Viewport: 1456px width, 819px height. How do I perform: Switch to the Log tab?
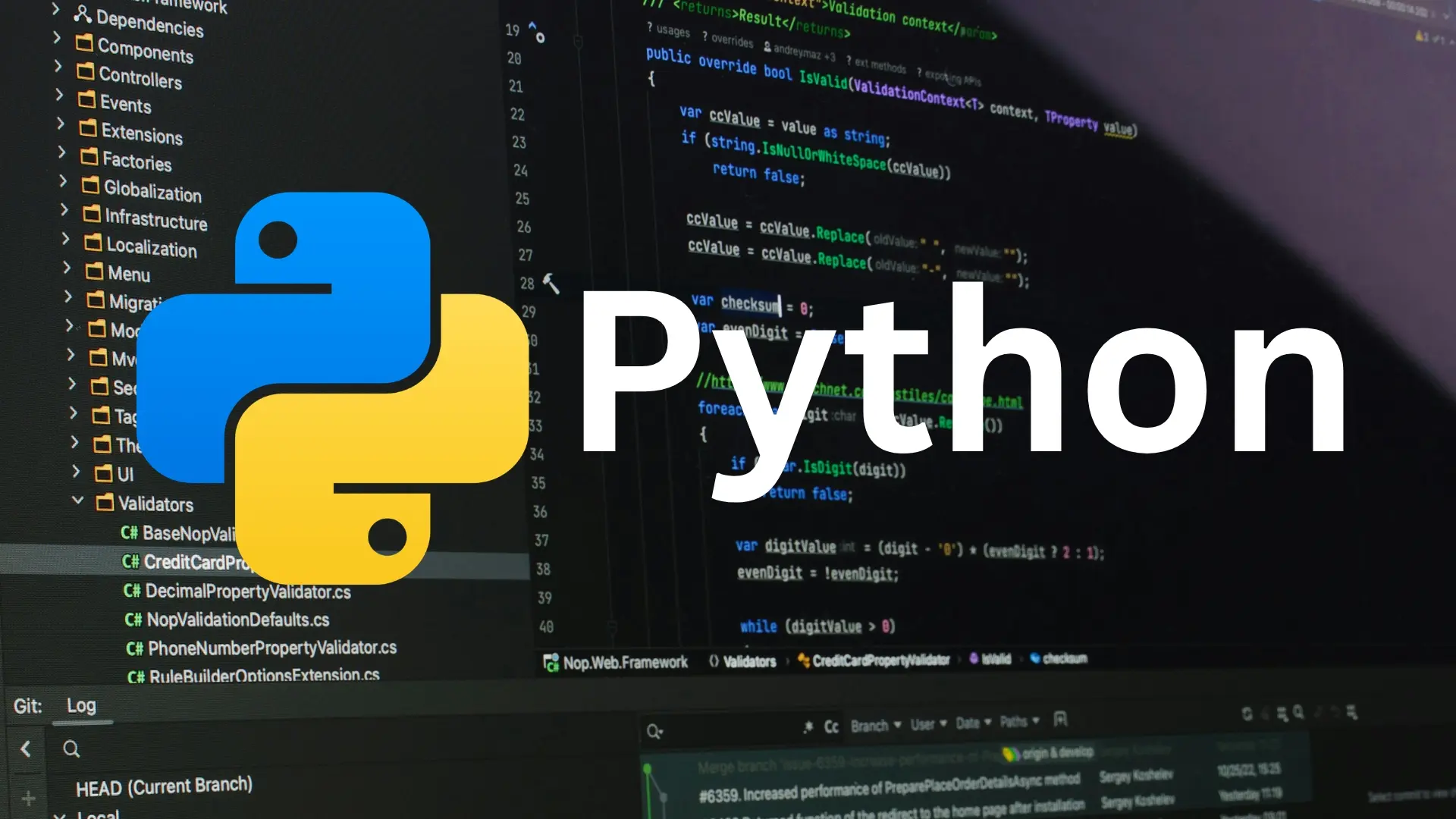[81, 705]
